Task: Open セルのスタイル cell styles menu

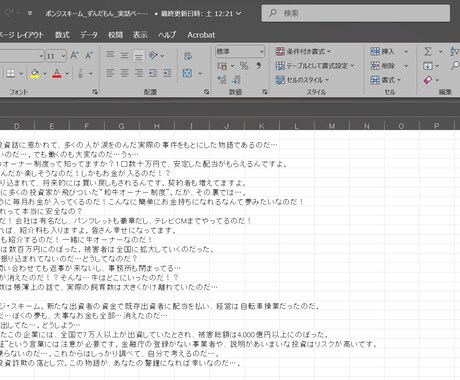Action: pos(302,80)
